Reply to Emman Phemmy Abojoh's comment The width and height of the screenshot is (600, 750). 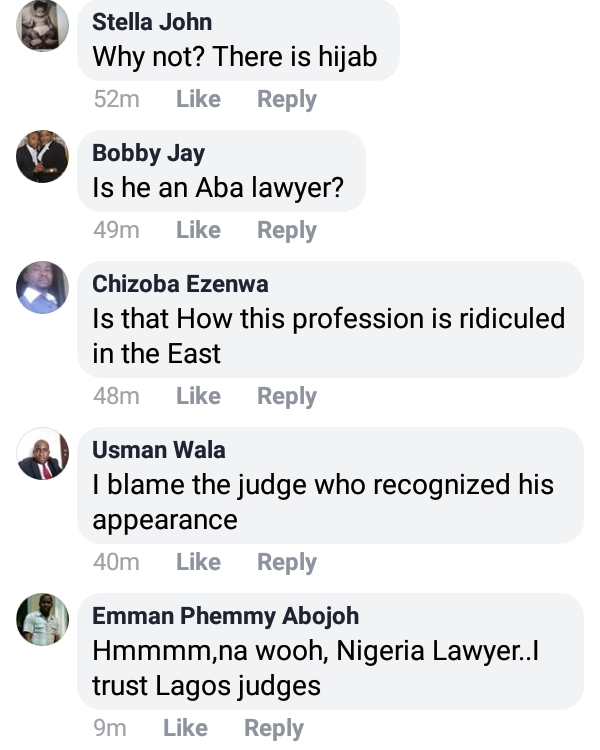click(273, 728)
